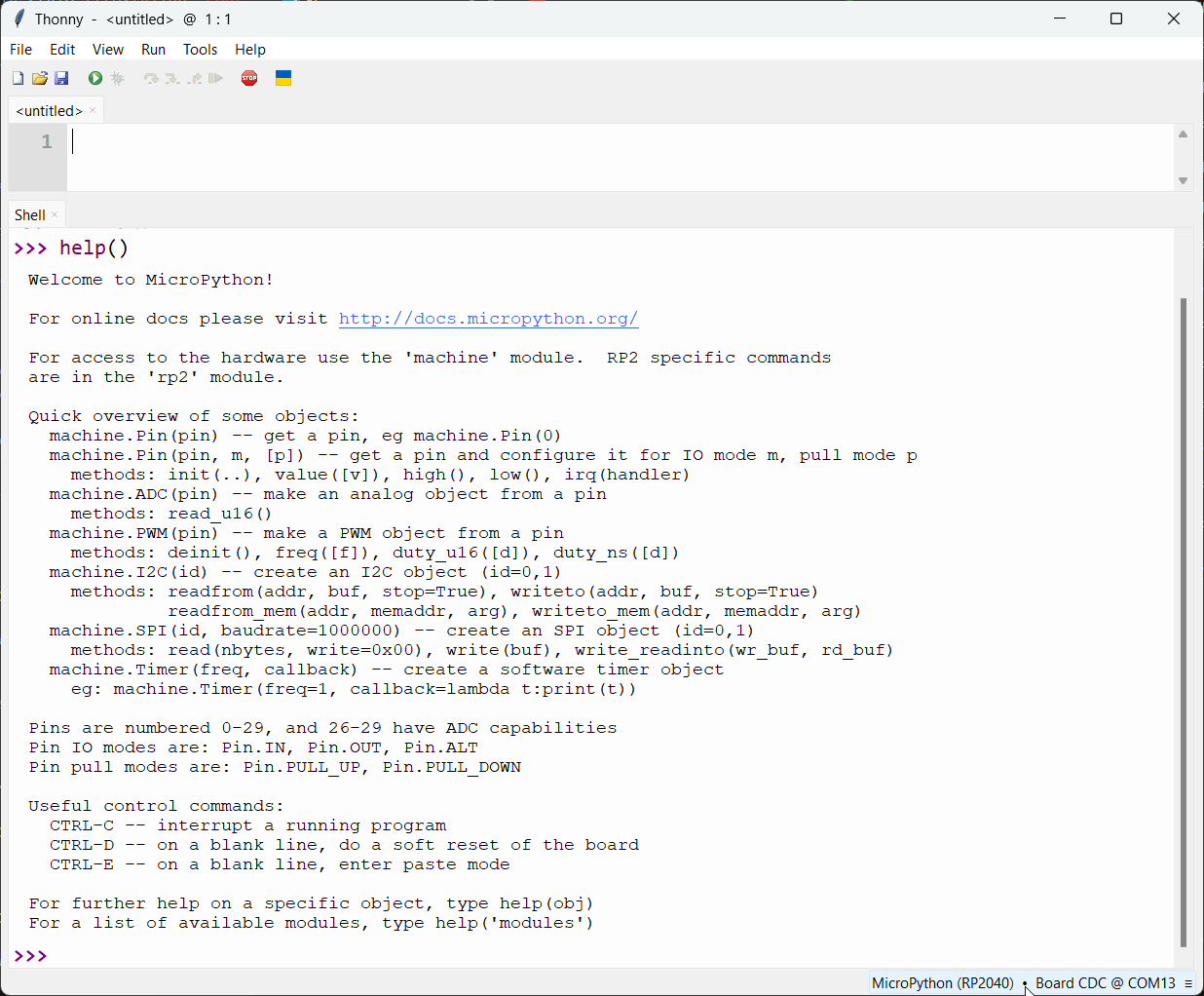Open the Tools menu

[x=201, y=49]
